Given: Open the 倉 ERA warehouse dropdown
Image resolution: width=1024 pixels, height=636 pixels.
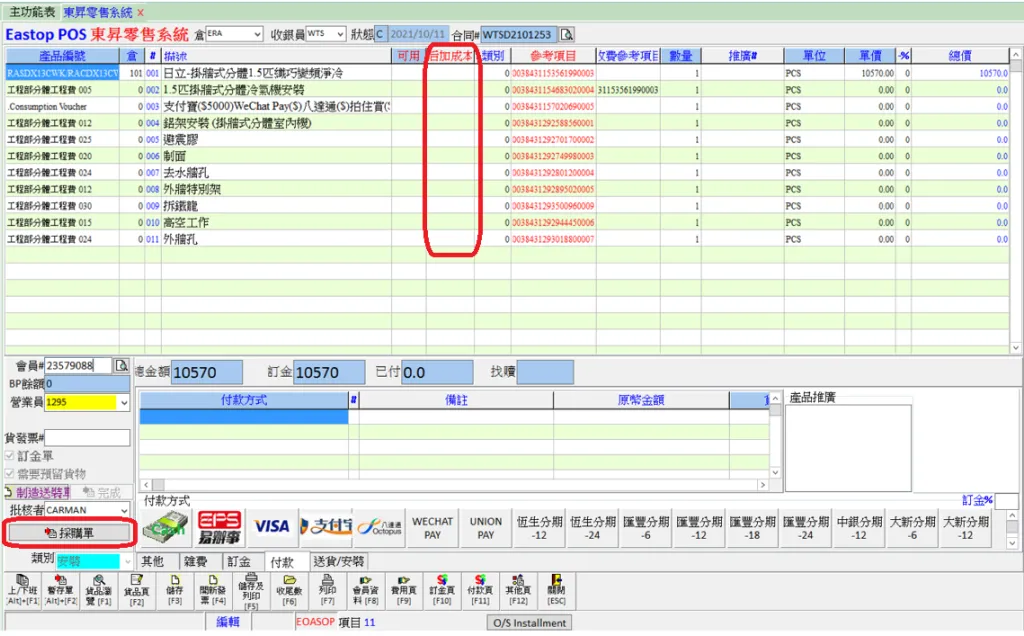Looking at the screenshot, I should tap(257, 34).
